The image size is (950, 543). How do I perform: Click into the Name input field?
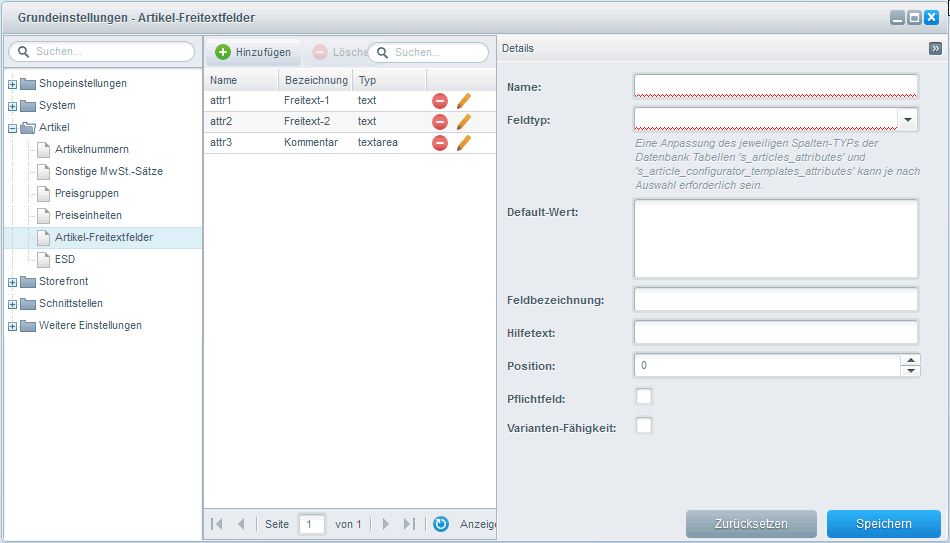click(x=775, y=86)
